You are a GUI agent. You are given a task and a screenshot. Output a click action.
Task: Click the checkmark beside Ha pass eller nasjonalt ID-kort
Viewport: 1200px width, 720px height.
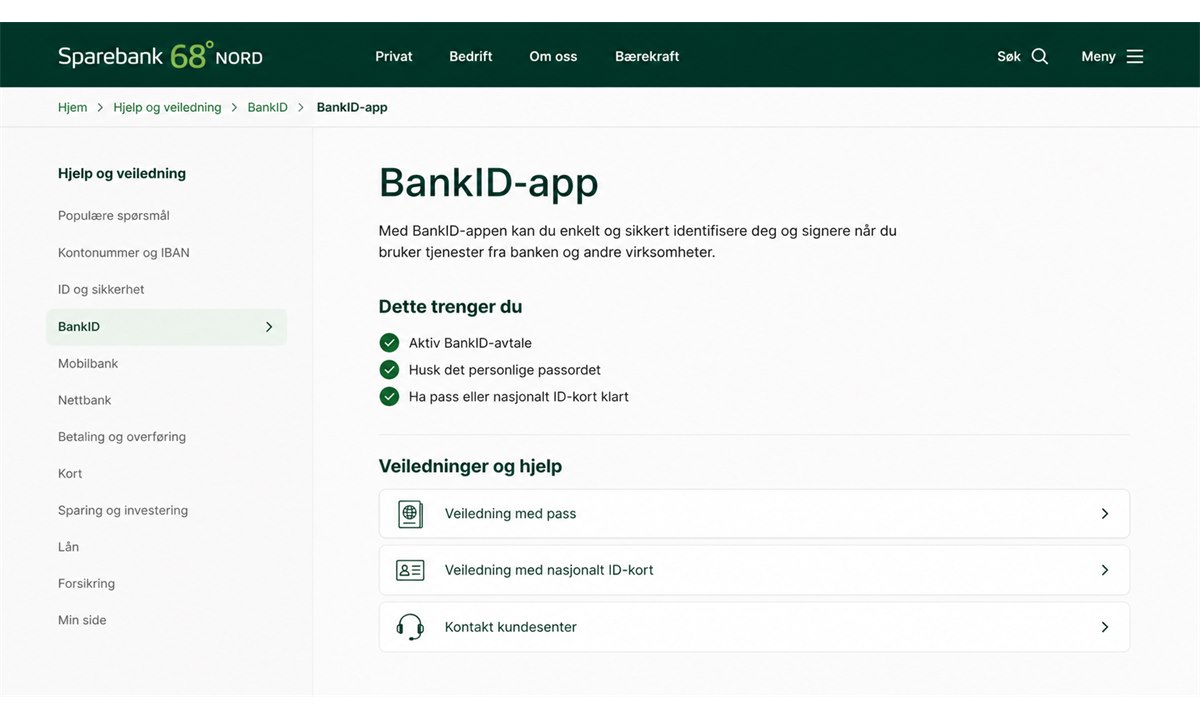pos(389,397)
